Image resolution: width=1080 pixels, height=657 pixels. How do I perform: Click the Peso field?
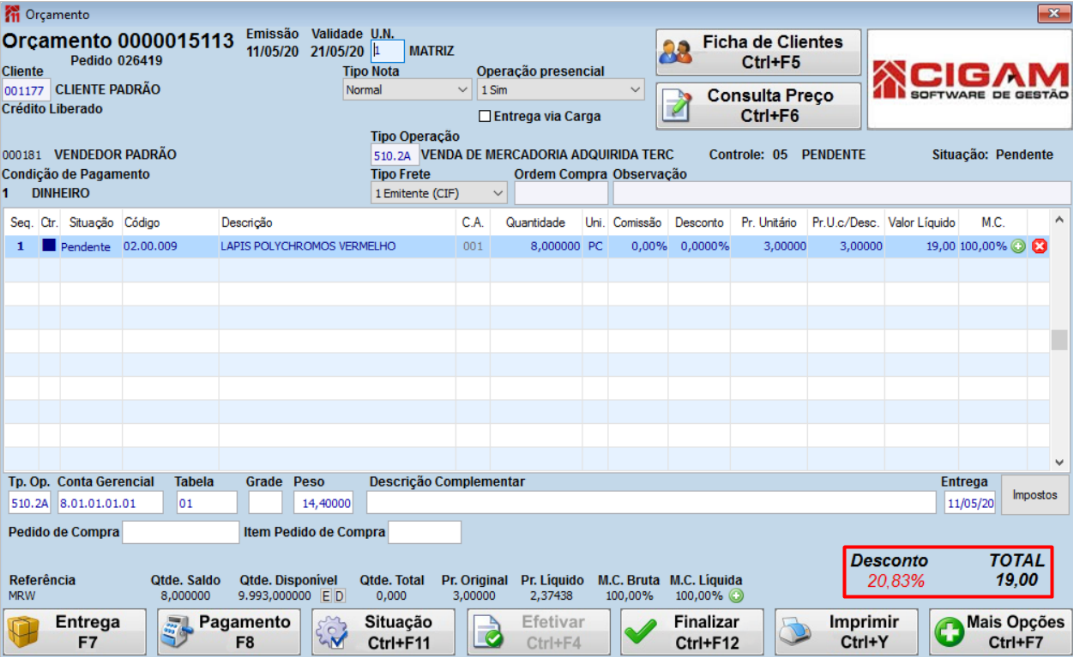point(323,503)
